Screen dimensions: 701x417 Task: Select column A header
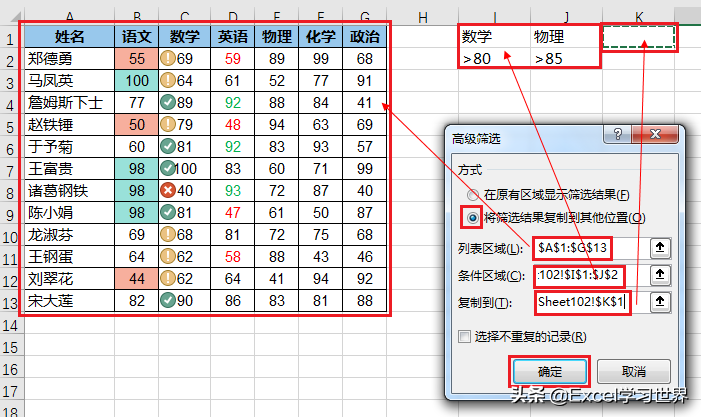tap(69, 17)
